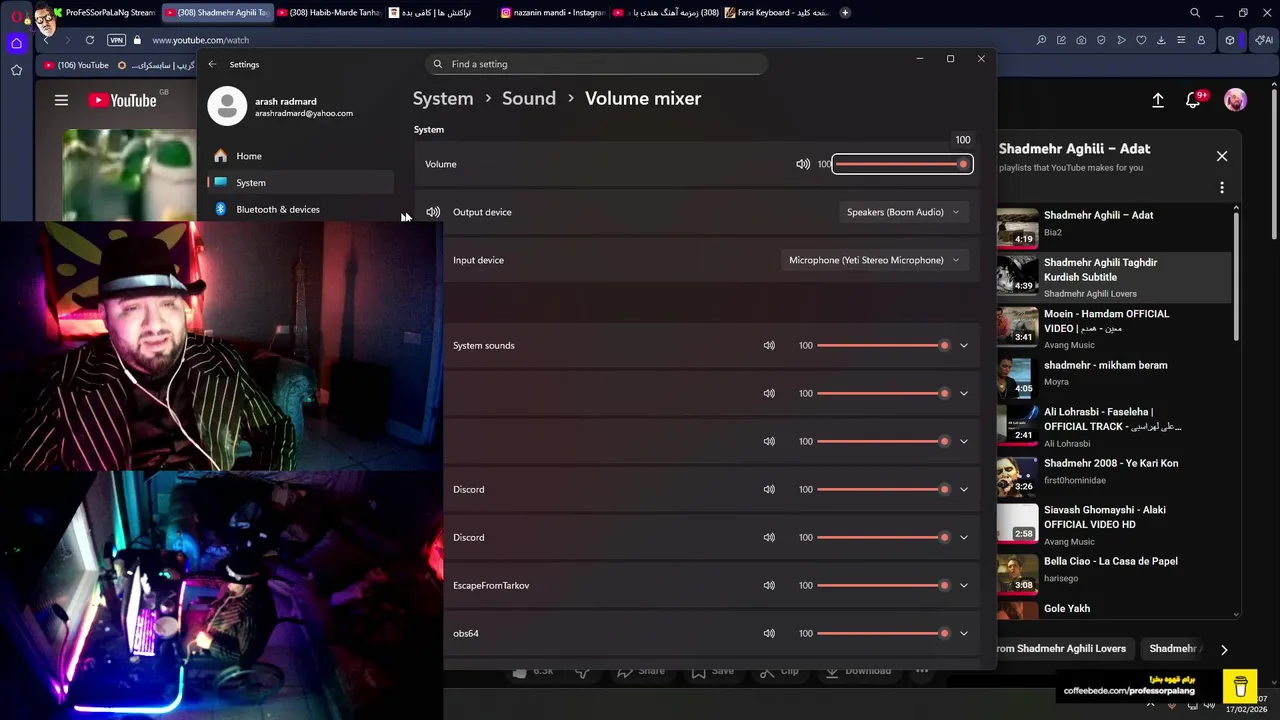Viewport: 1280px width, 720px height.
Task: Open Output device Speakers dropdown
Action: pos(903,212)
